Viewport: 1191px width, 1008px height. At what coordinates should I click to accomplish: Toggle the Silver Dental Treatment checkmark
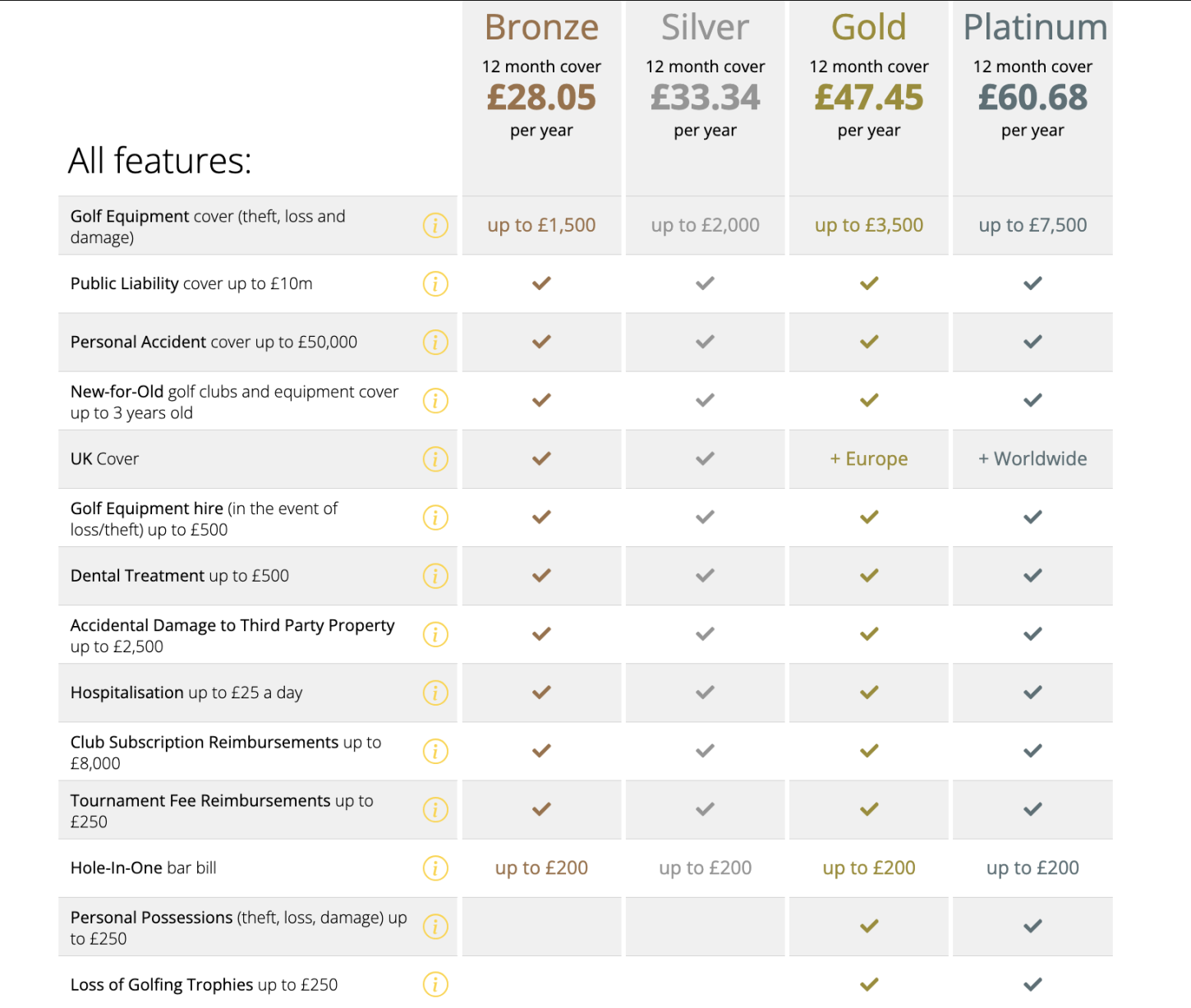click(704, 576)
